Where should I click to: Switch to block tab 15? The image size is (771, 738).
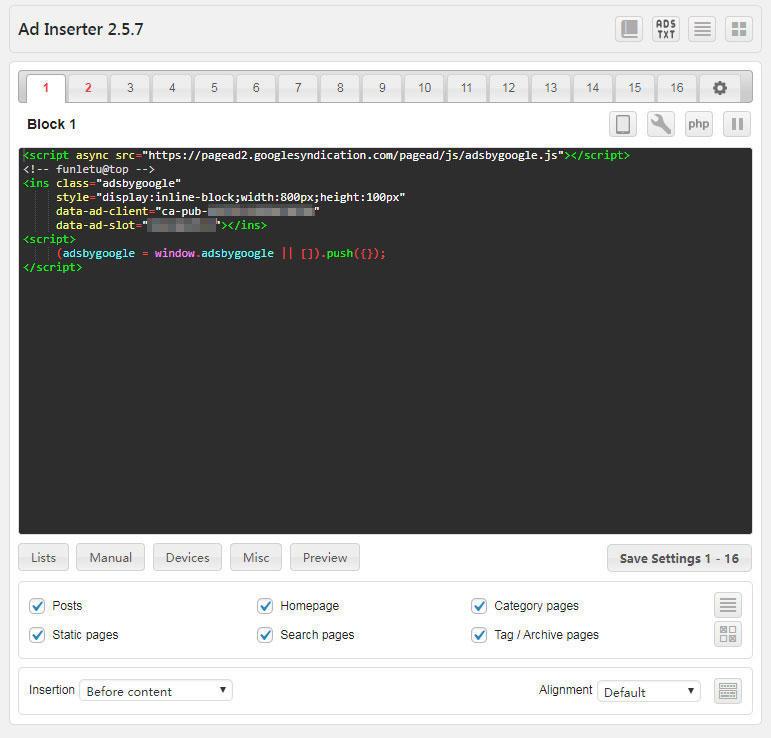[x=635, y=88]
